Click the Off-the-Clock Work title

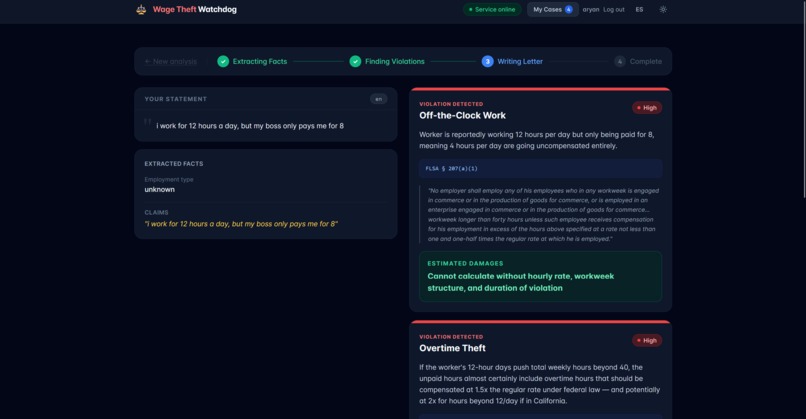pos(462,115)
